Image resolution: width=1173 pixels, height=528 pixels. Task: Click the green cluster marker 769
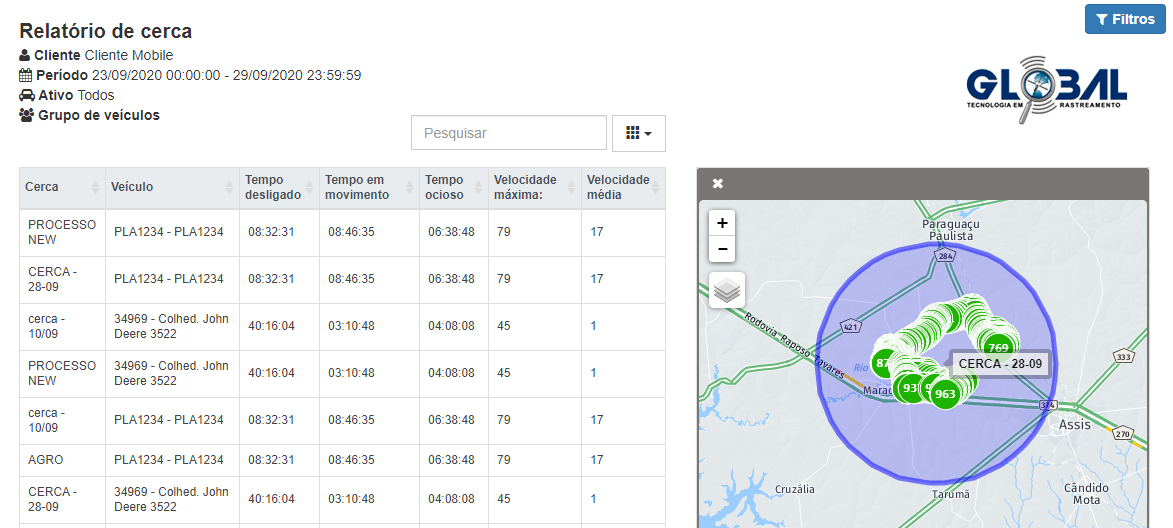point(997,347)
